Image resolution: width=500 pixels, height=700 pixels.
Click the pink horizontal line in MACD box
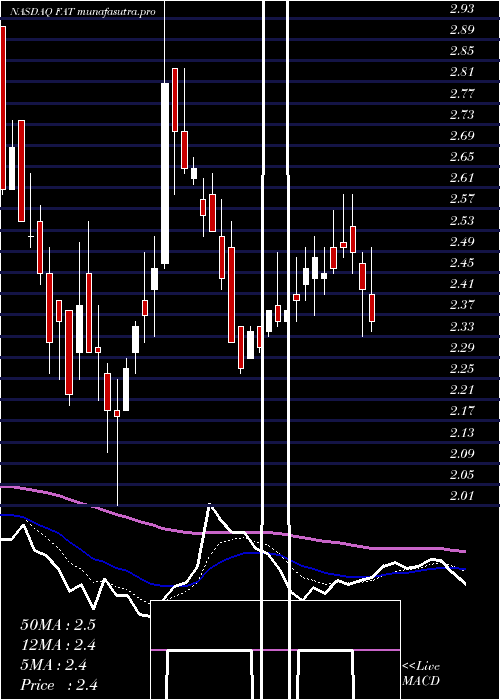tap(275, 650)
